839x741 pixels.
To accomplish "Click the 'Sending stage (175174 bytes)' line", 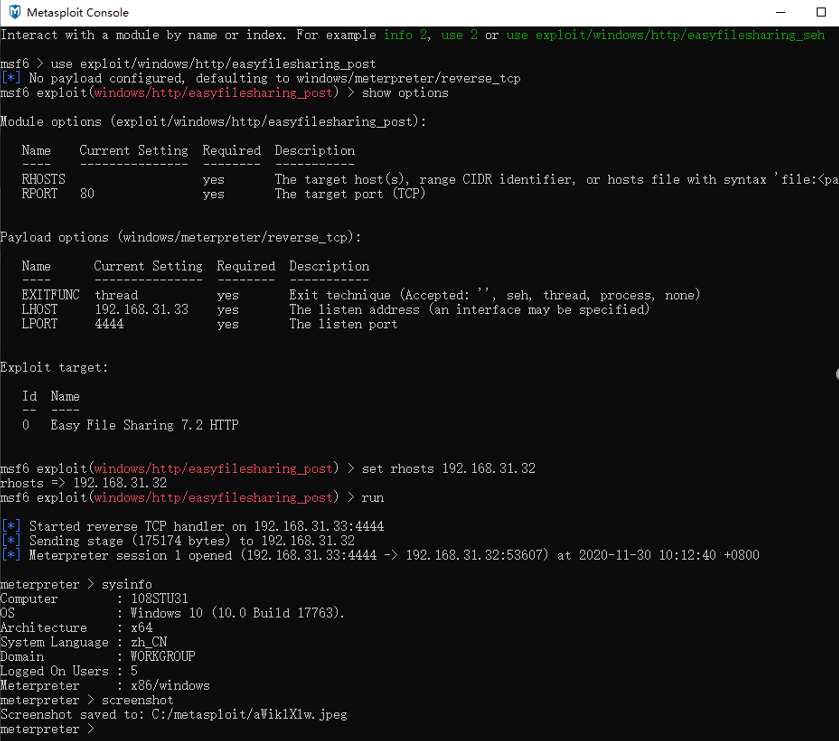I will click(178, 541).
